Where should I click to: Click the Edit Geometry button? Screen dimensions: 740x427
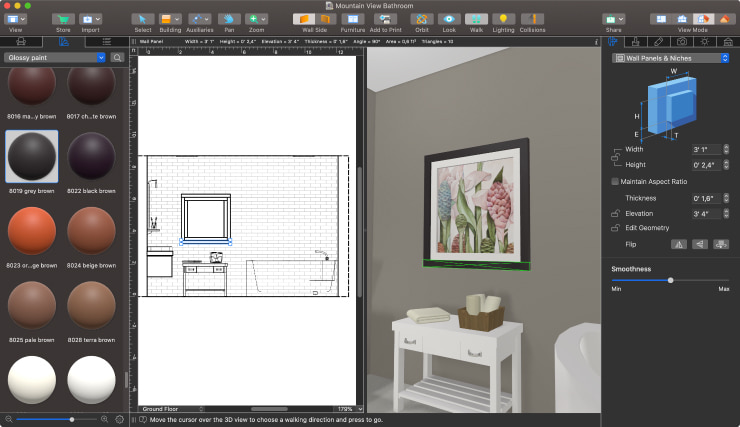click(648, 228)
